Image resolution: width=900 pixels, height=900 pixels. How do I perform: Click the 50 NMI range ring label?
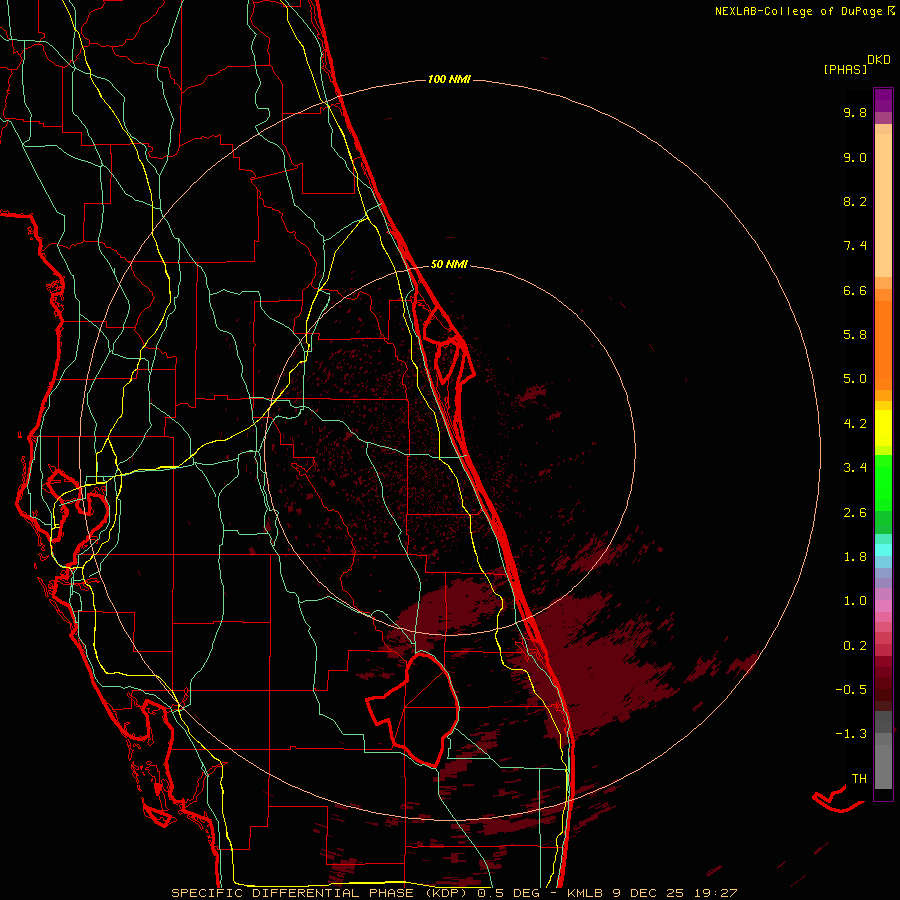coord(449,264)
